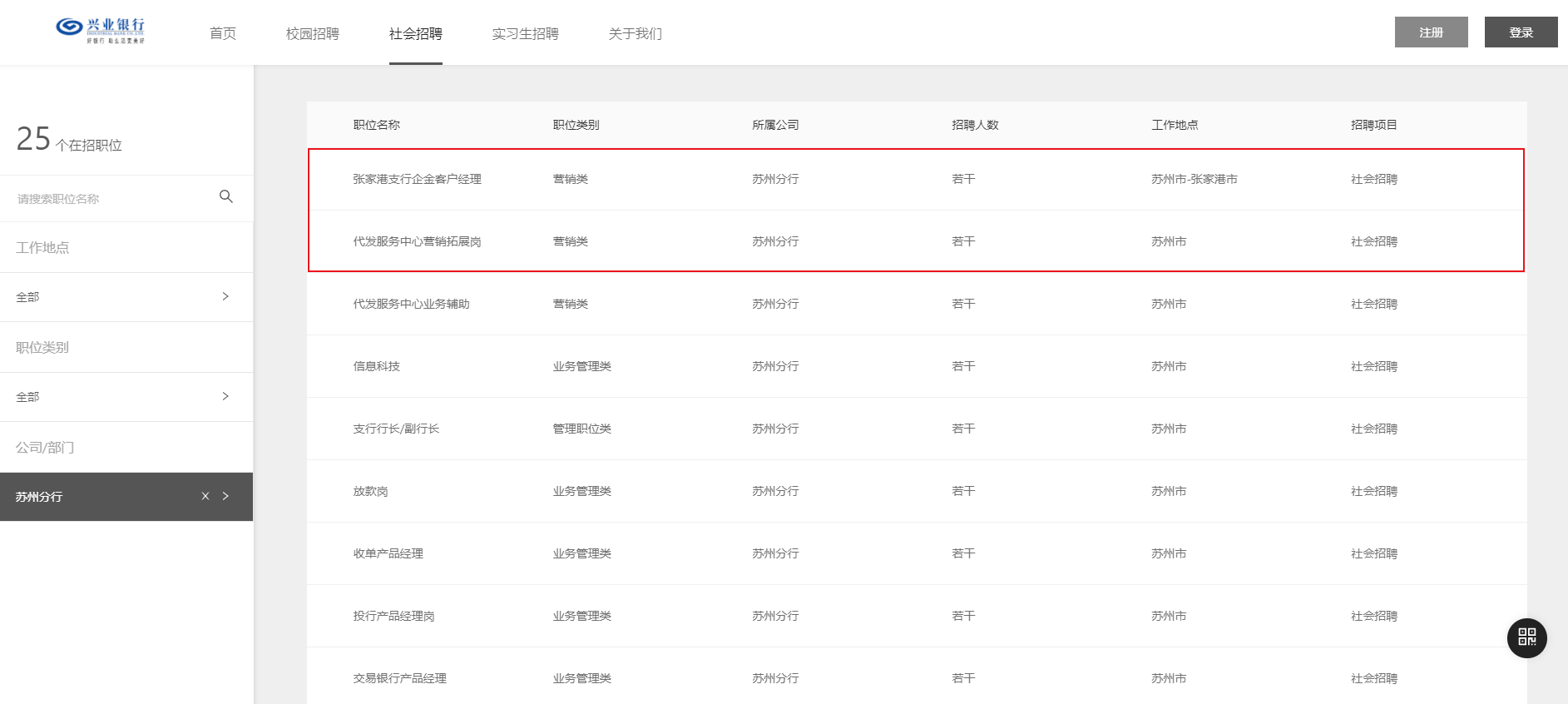Click 营销类 in the 张家港支行 row
Viewport: 1568px width, 704px height.
coord(570,179)
